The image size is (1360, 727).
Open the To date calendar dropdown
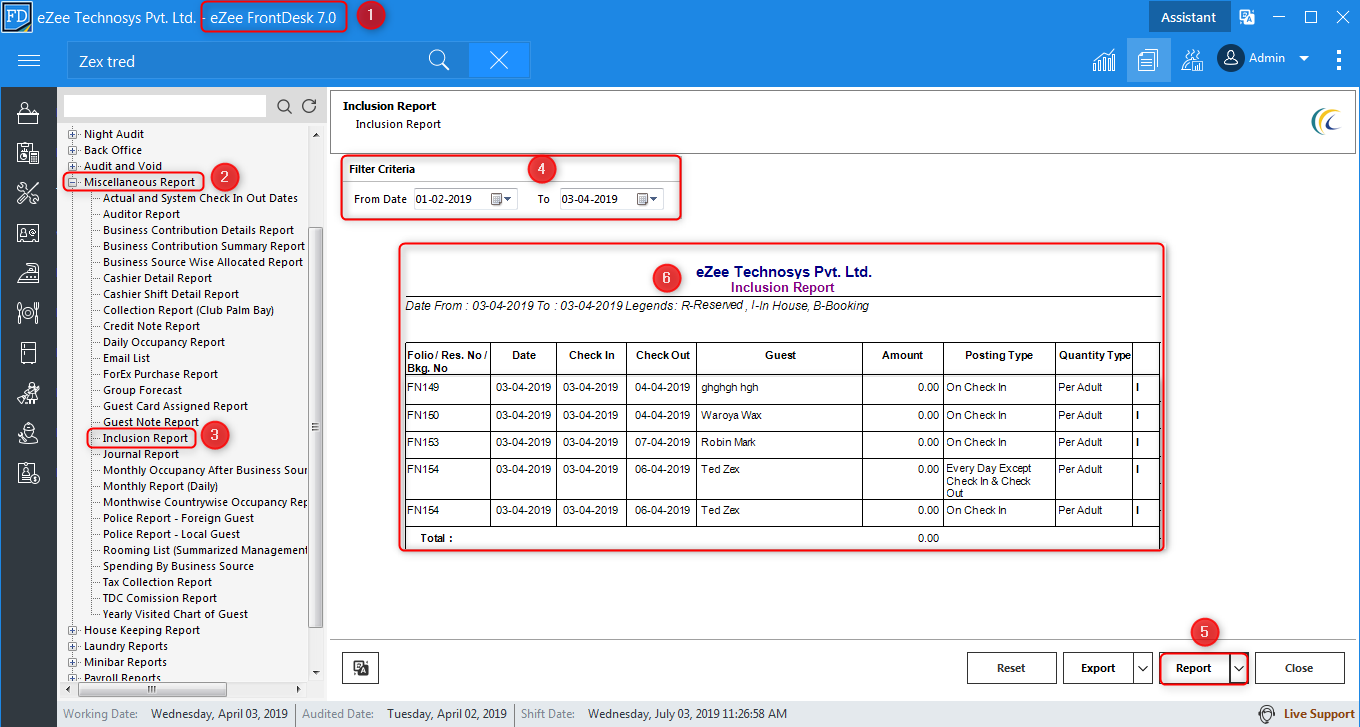(x=649, y=199)
